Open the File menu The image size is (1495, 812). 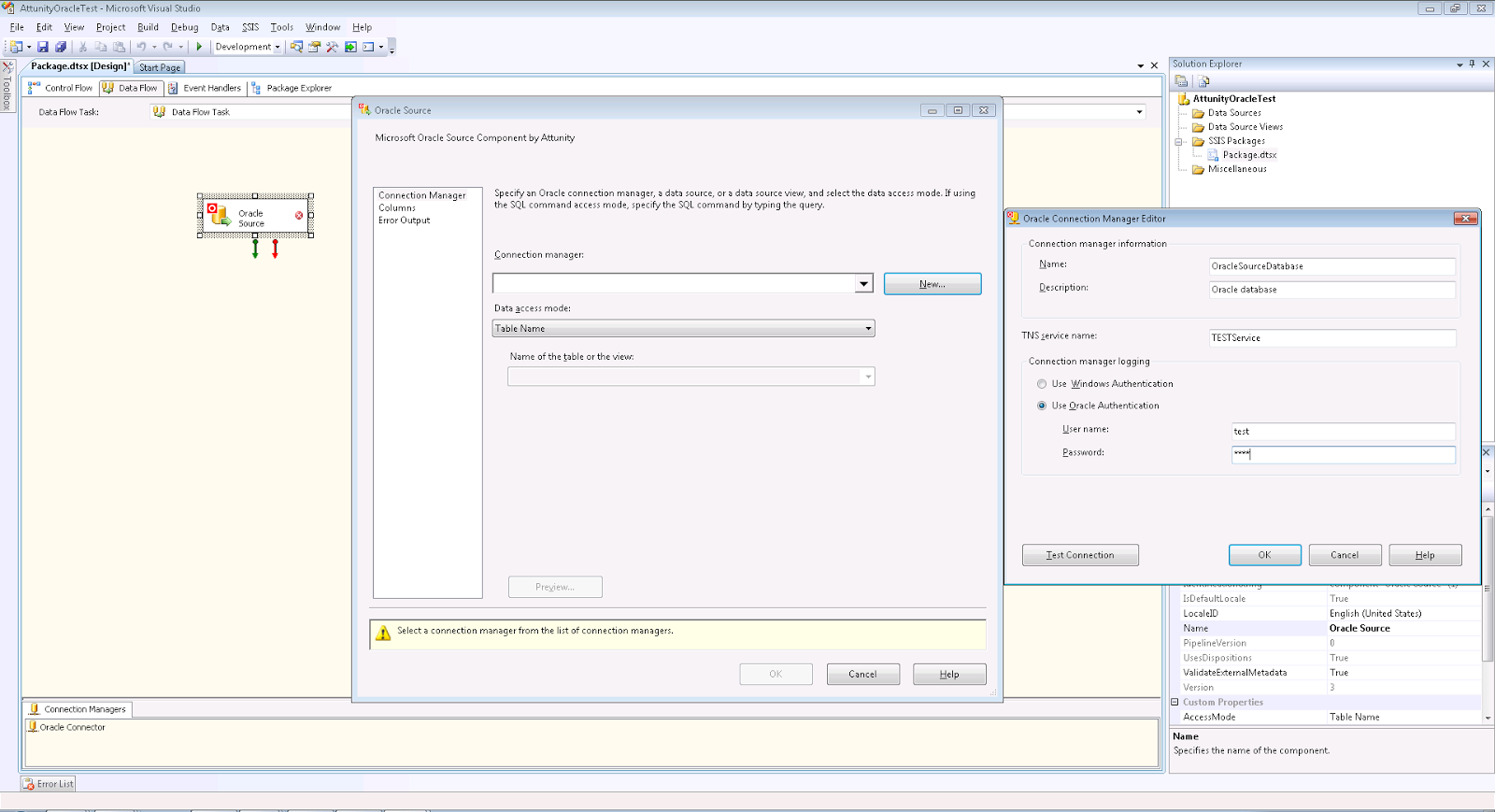point(17,27)
